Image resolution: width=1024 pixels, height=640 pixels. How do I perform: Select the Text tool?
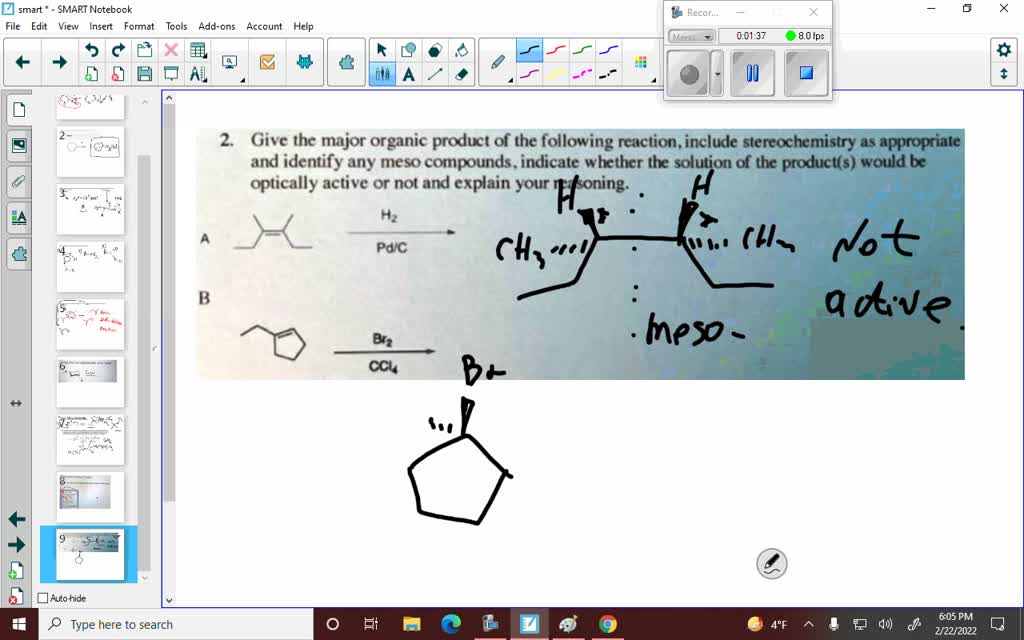coord(409,74)
